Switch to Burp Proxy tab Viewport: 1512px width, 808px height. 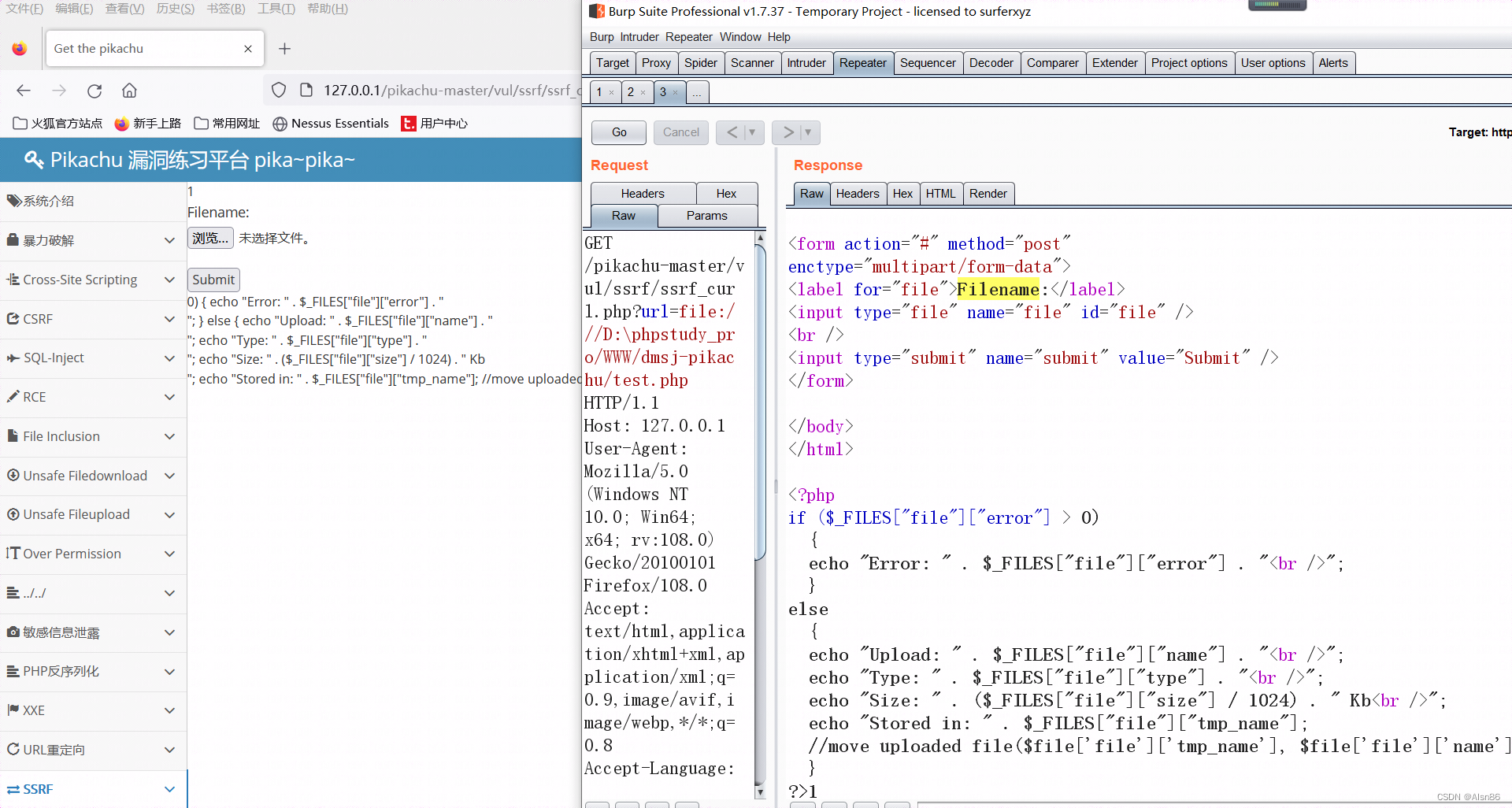point(656,63)
